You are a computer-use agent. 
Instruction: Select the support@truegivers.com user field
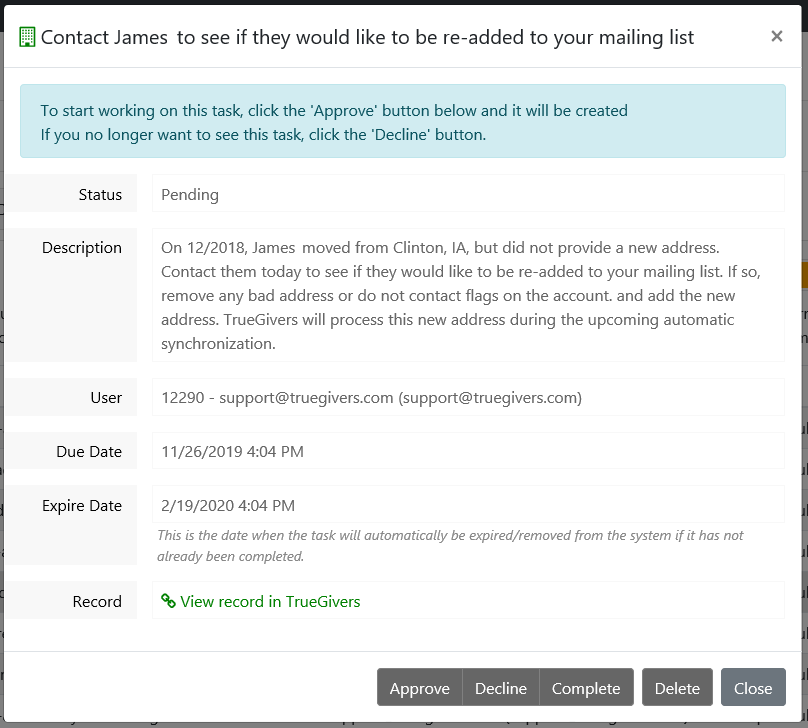tap(371, 398)
